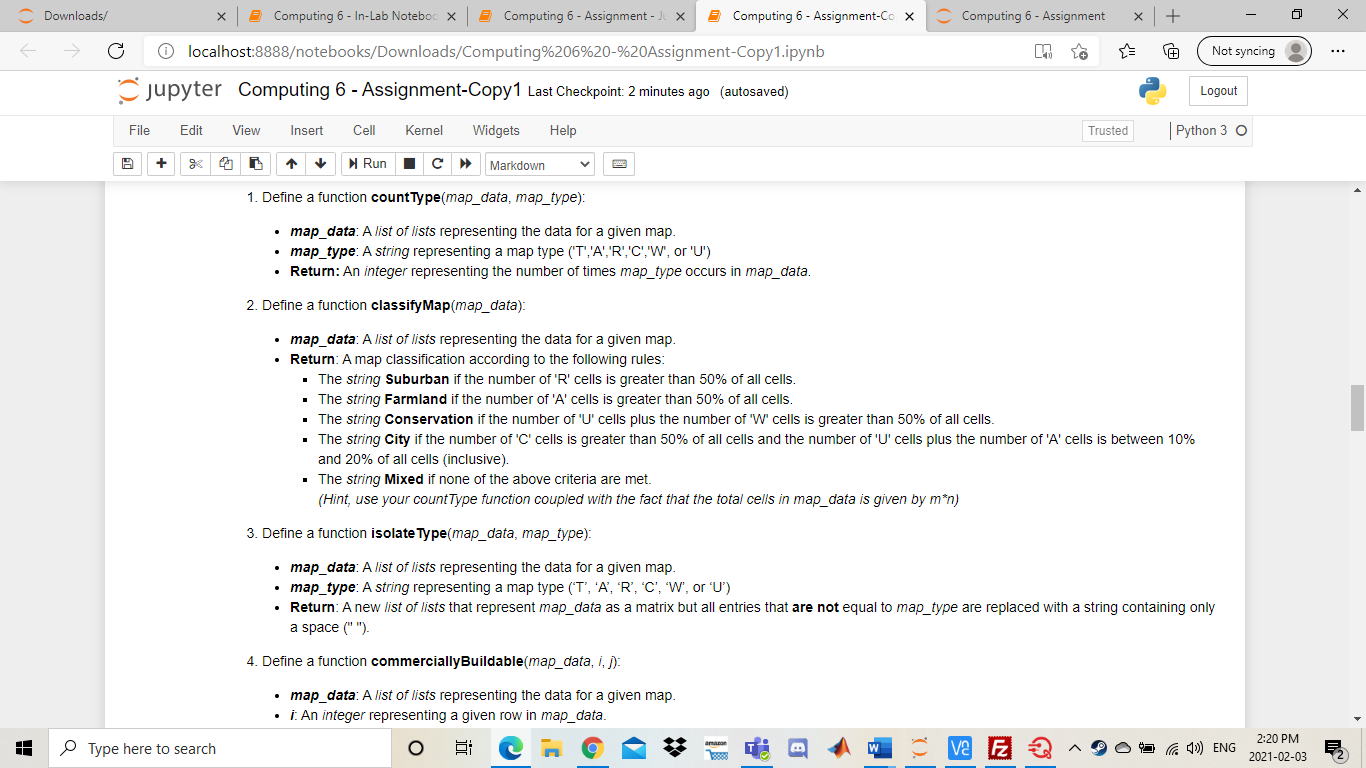
Task: Run the selected cell
Action: (x=367, y=163)
